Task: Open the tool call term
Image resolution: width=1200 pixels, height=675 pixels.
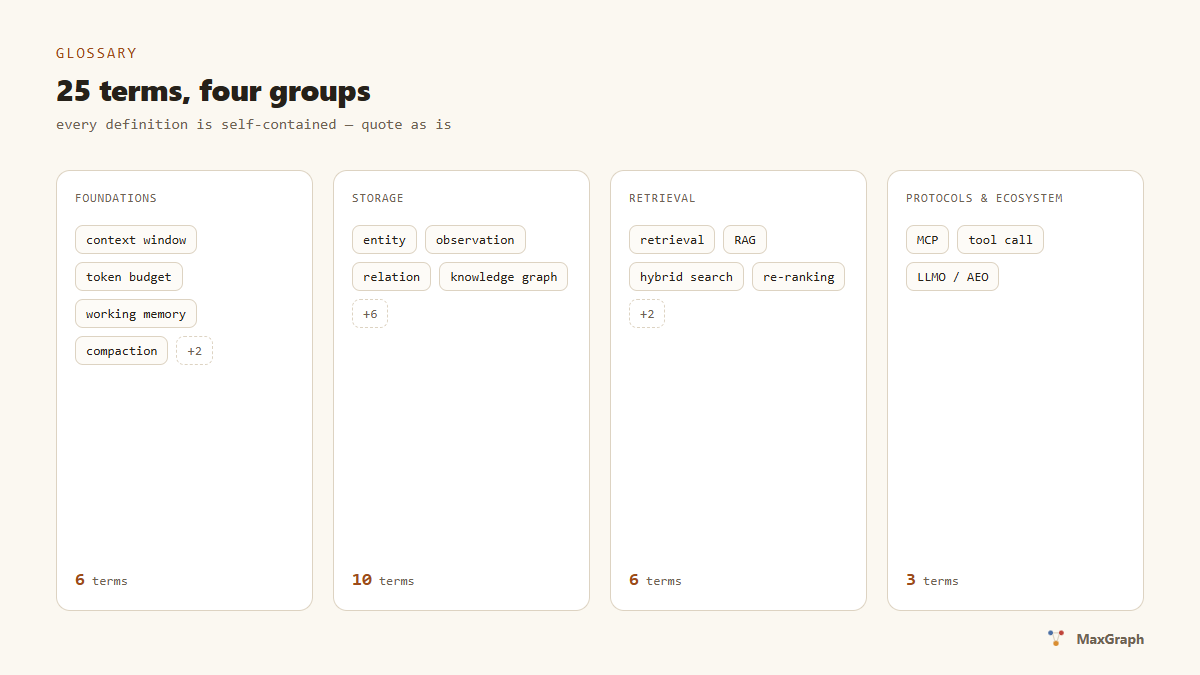Action: pos(1001,240)
